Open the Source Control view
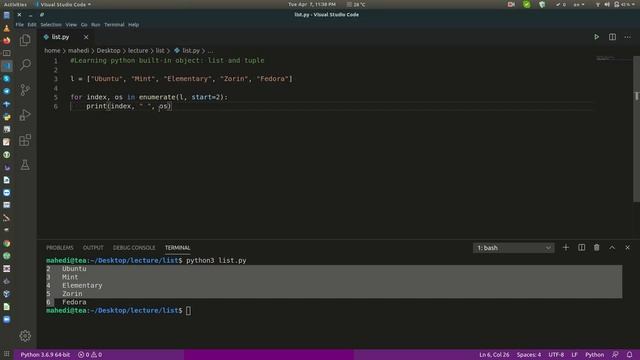640x360 pixels. pos(25,90)
